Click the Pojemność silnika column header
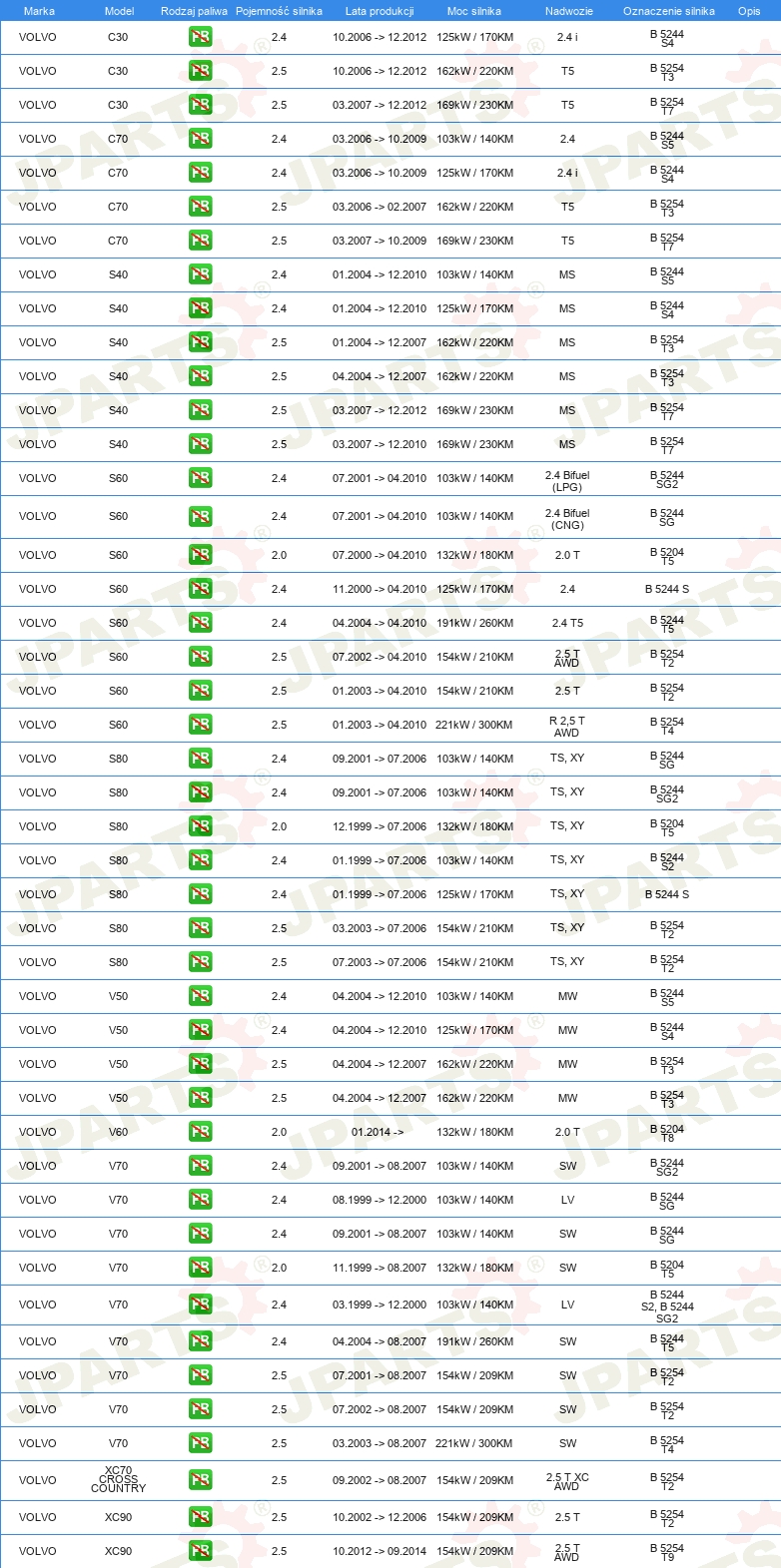This screenshot has width=781, height=1568. (279, 11)
